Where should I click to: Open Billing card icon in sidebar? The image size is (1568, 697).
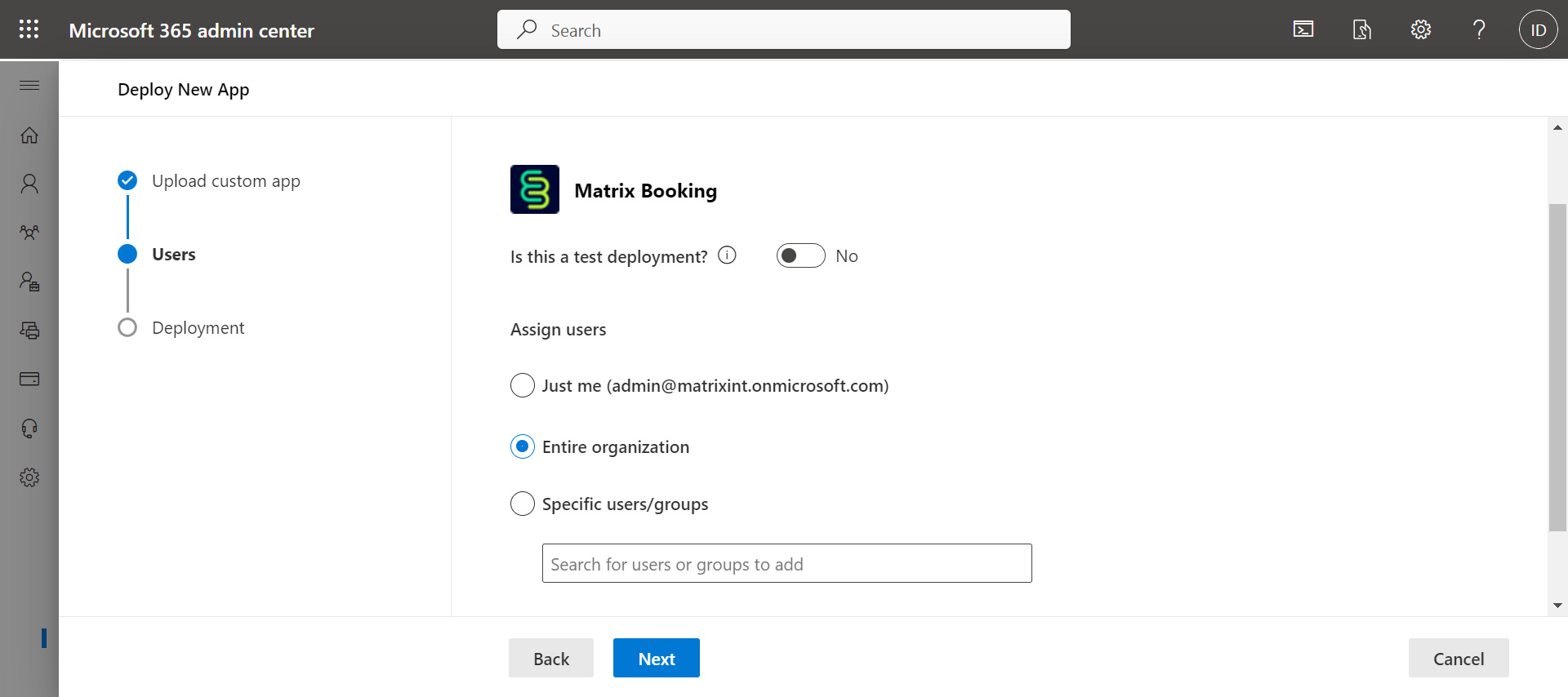(x=29, y=379)
